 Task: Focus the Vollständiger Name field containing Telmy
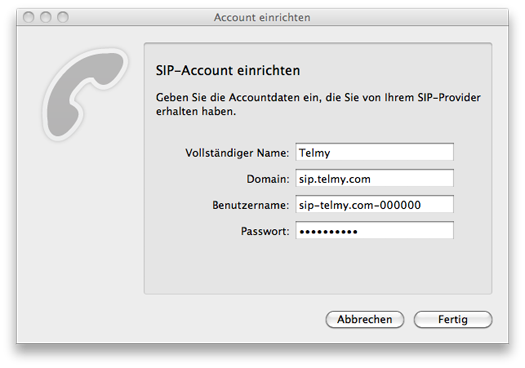click(x=374, y=152)
